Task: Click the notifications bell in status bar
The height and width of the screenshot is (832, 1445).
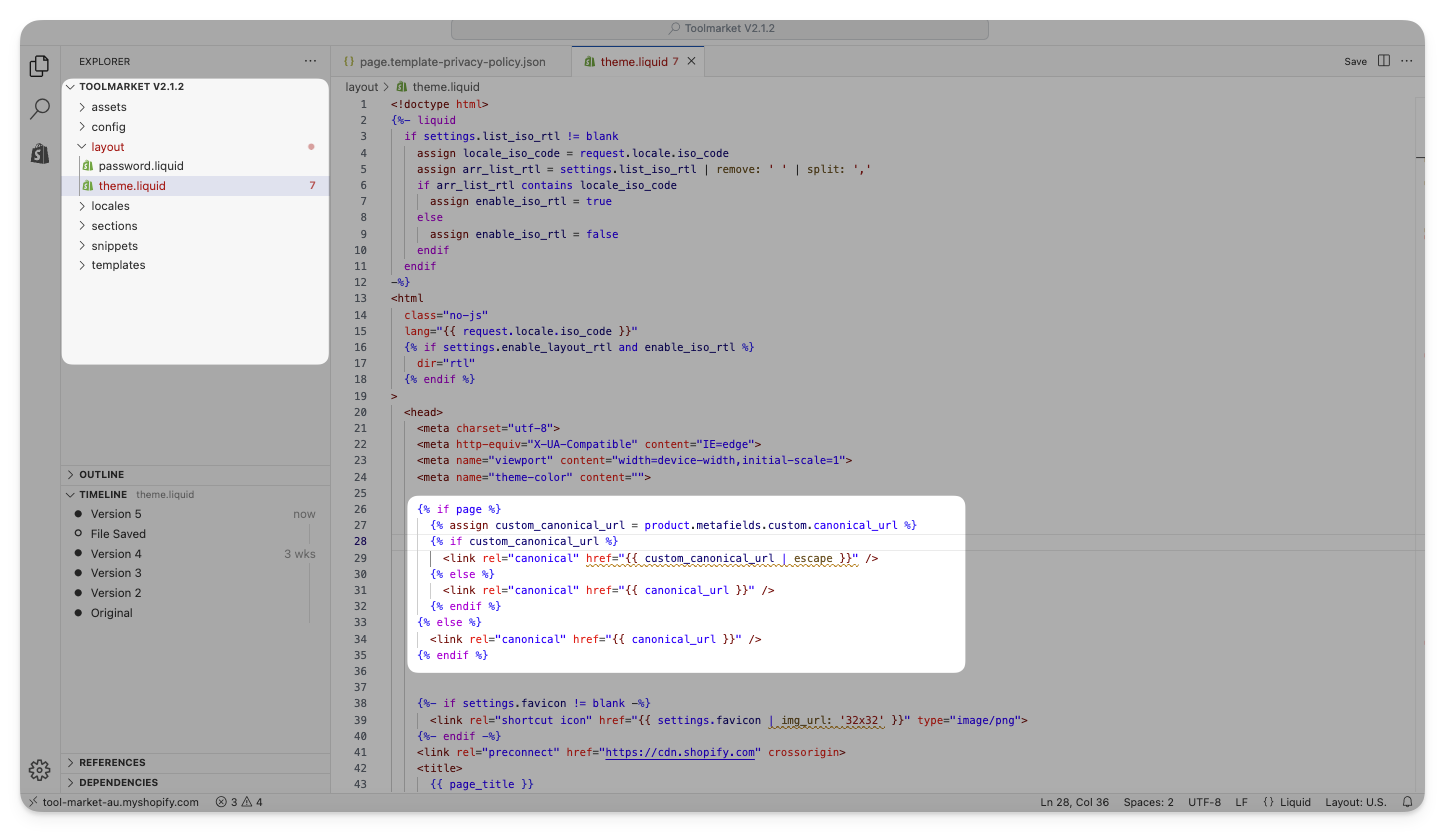Action: coord(1407,802)
